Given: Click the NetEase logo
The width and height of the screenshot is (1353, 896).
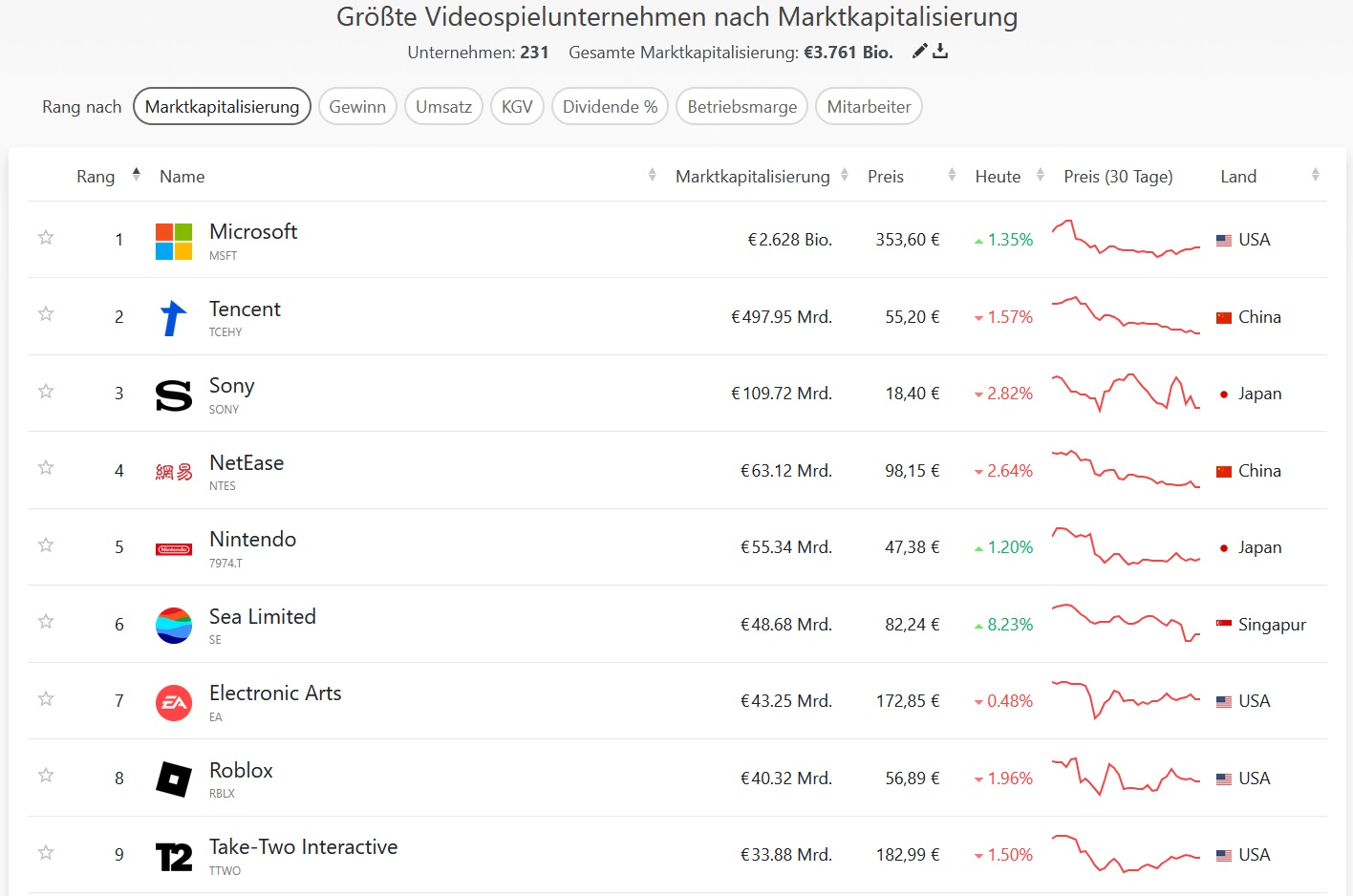Looking at the screenshot, I should 174,472.
